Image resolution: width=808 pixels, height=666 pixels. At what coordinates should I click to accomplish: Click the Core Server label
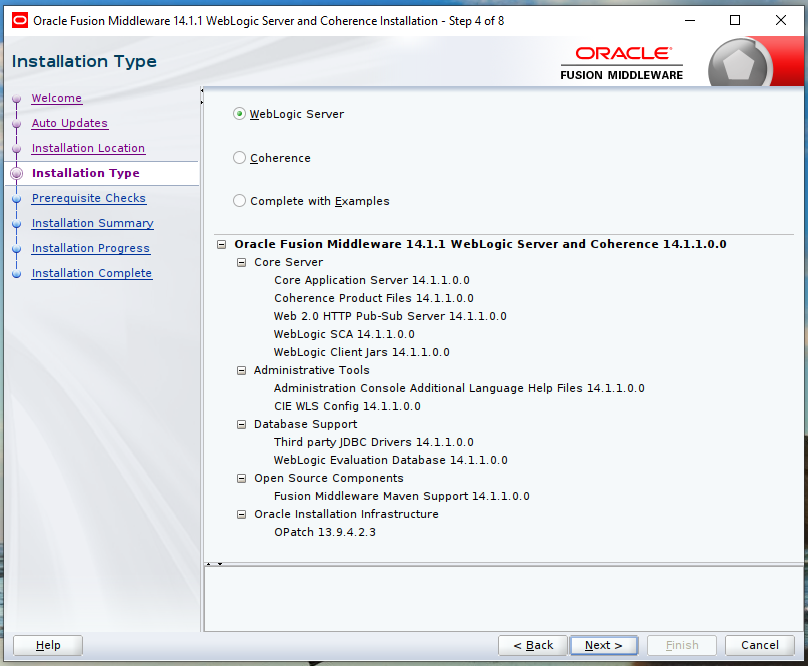click(x=289, y=262)
